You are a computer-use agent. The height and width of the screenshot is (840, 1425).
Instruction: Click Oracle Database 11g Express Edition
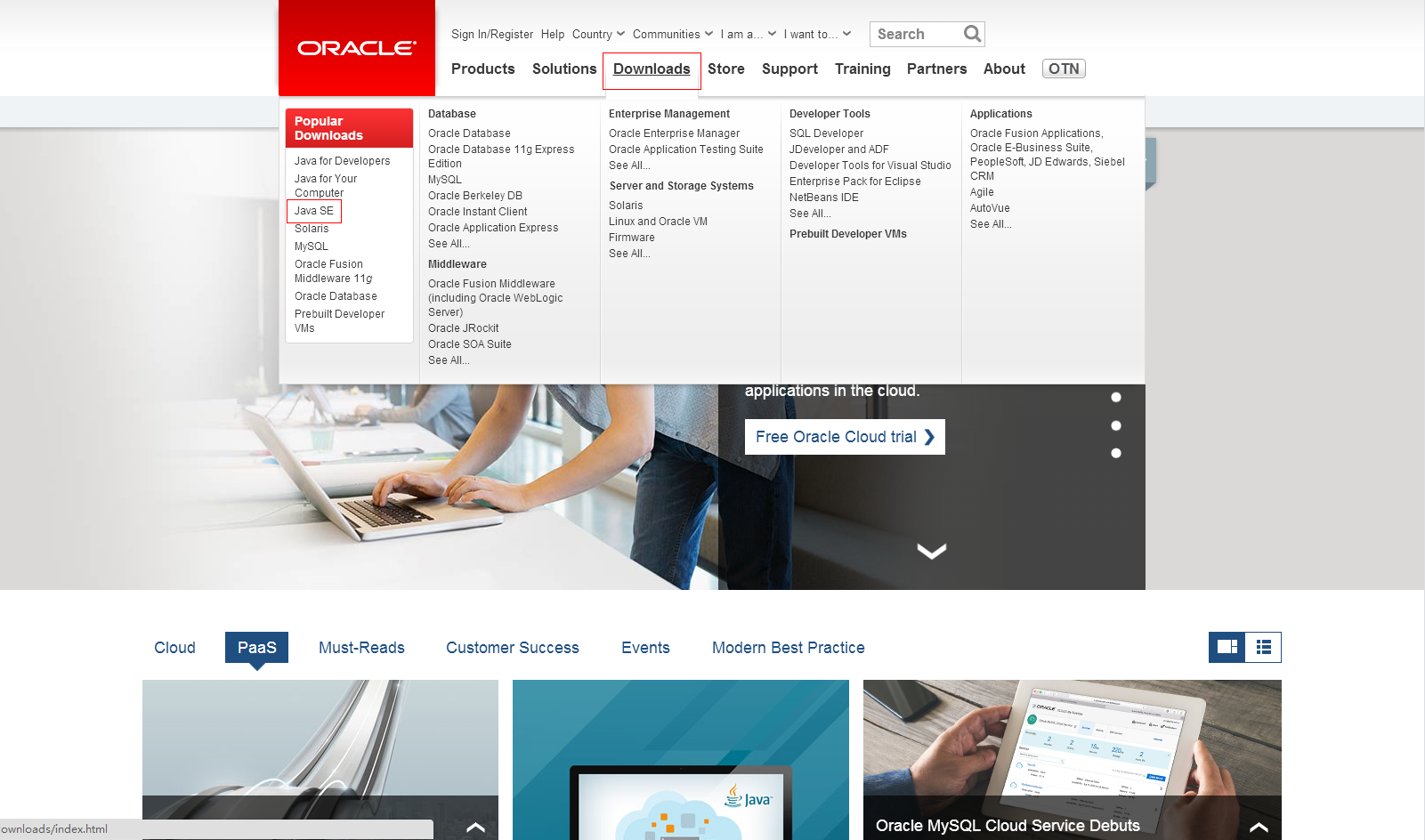coord(501,157)
